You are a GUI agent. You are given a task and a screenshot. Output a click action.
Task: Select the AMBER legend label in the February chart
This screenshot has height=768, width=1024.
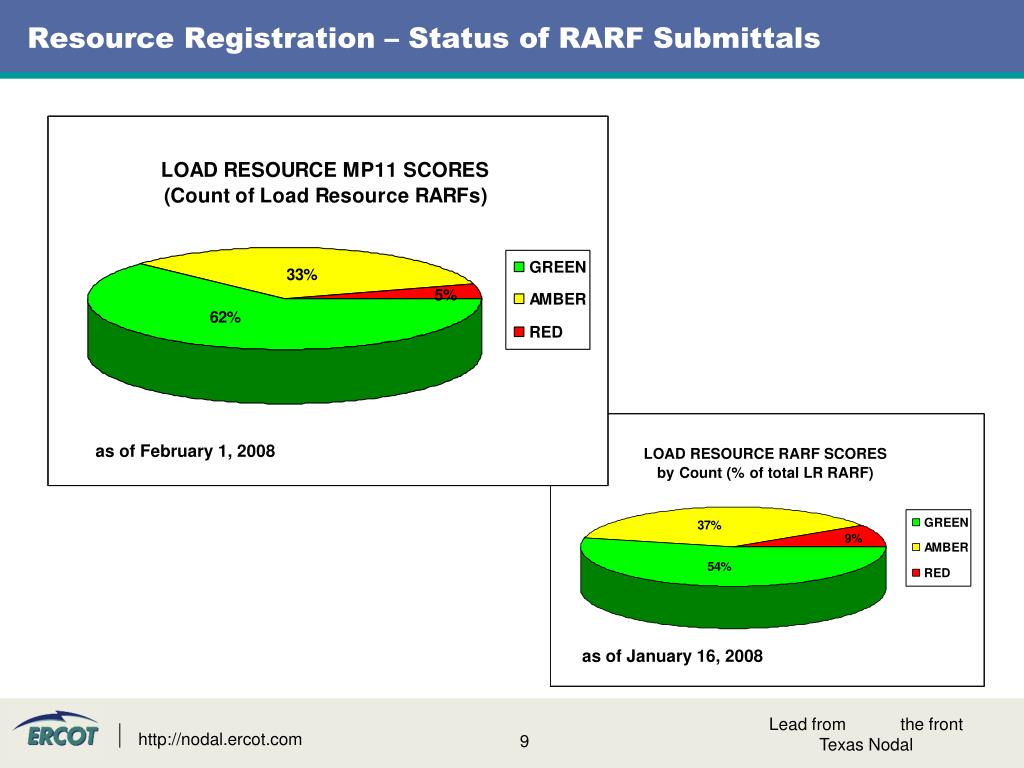[557, 299]
